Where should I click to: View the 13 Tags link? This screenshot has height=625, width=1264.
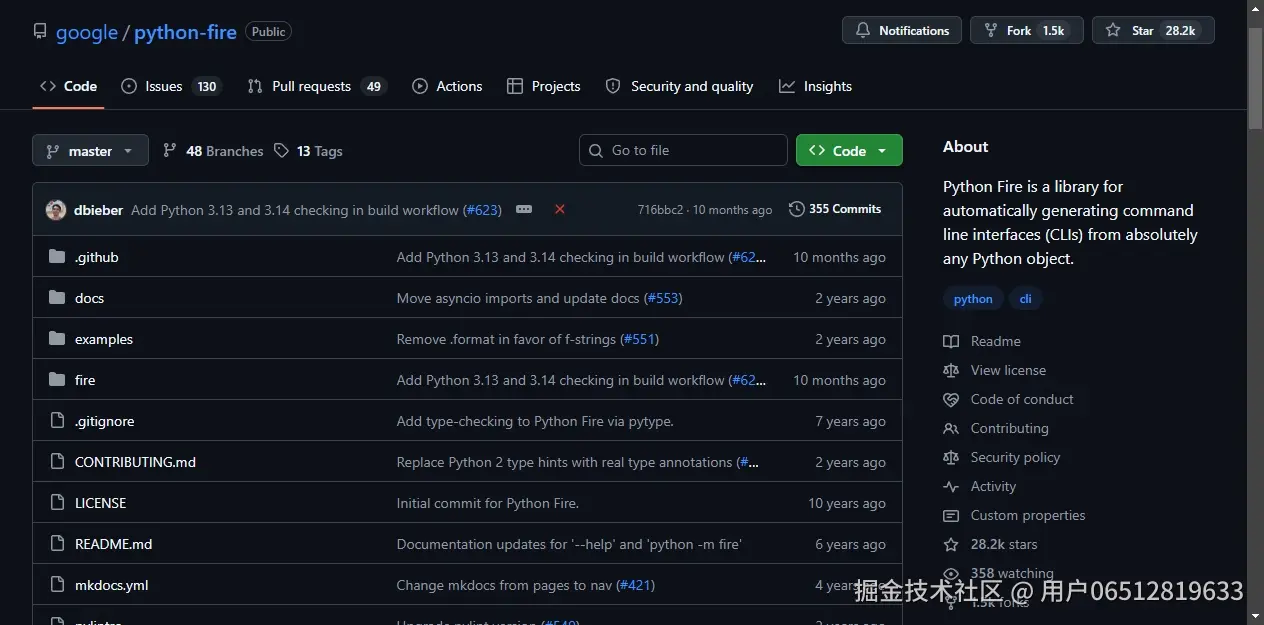pos(308,151)
